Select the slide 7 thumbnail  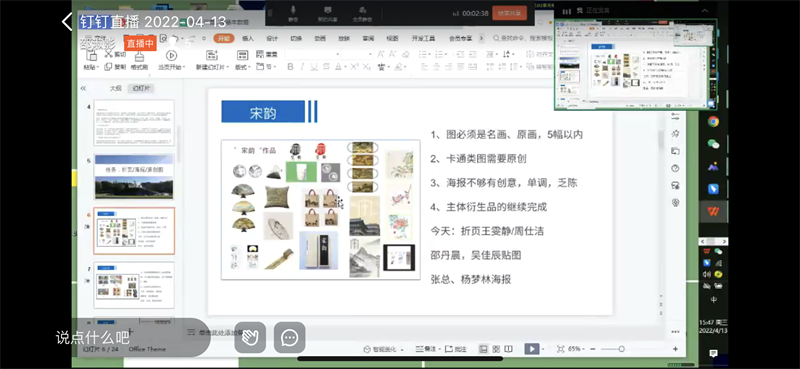(x=134, y=285)
